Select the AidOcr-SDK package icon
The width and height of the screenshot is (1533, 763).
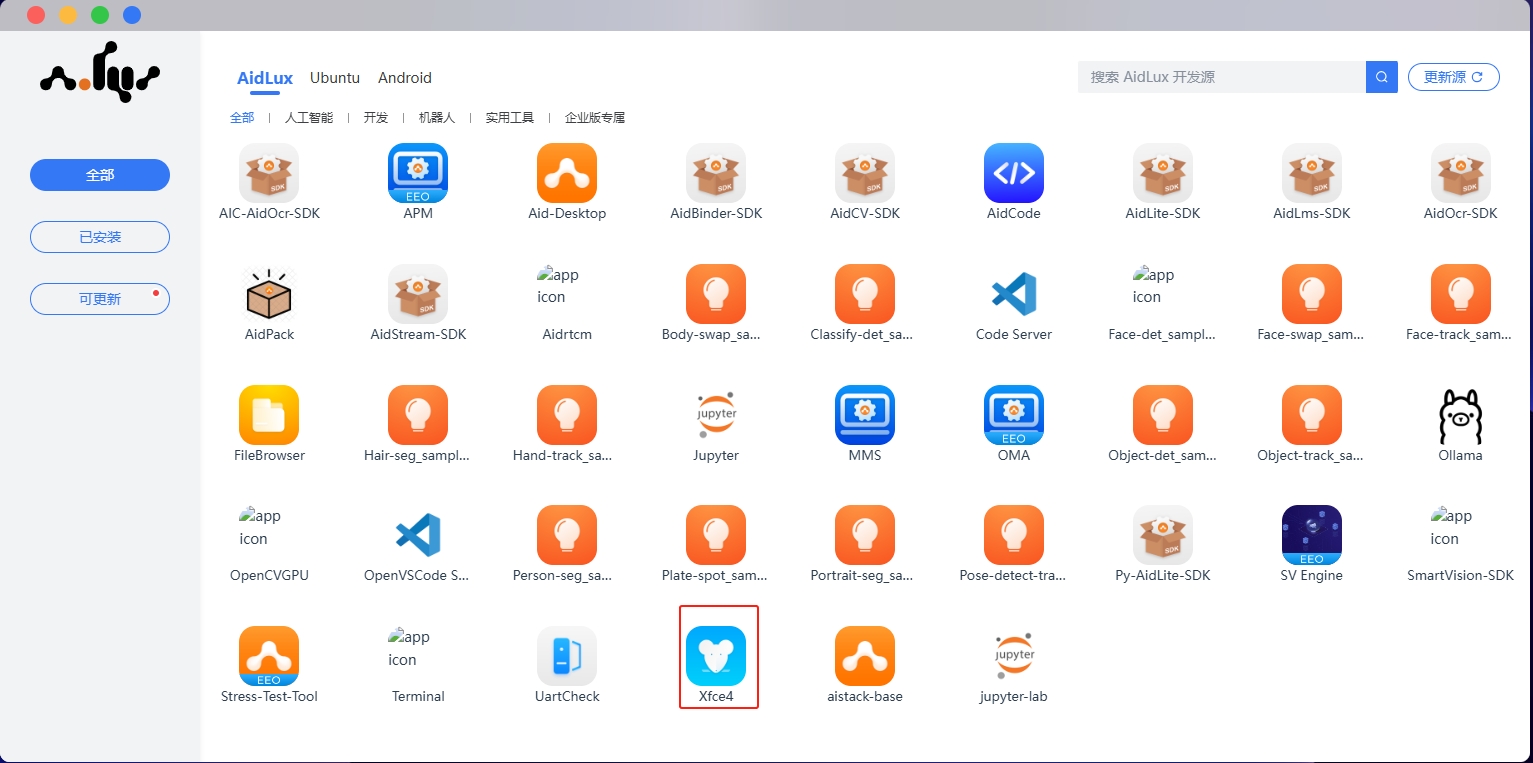(1461, 173)
